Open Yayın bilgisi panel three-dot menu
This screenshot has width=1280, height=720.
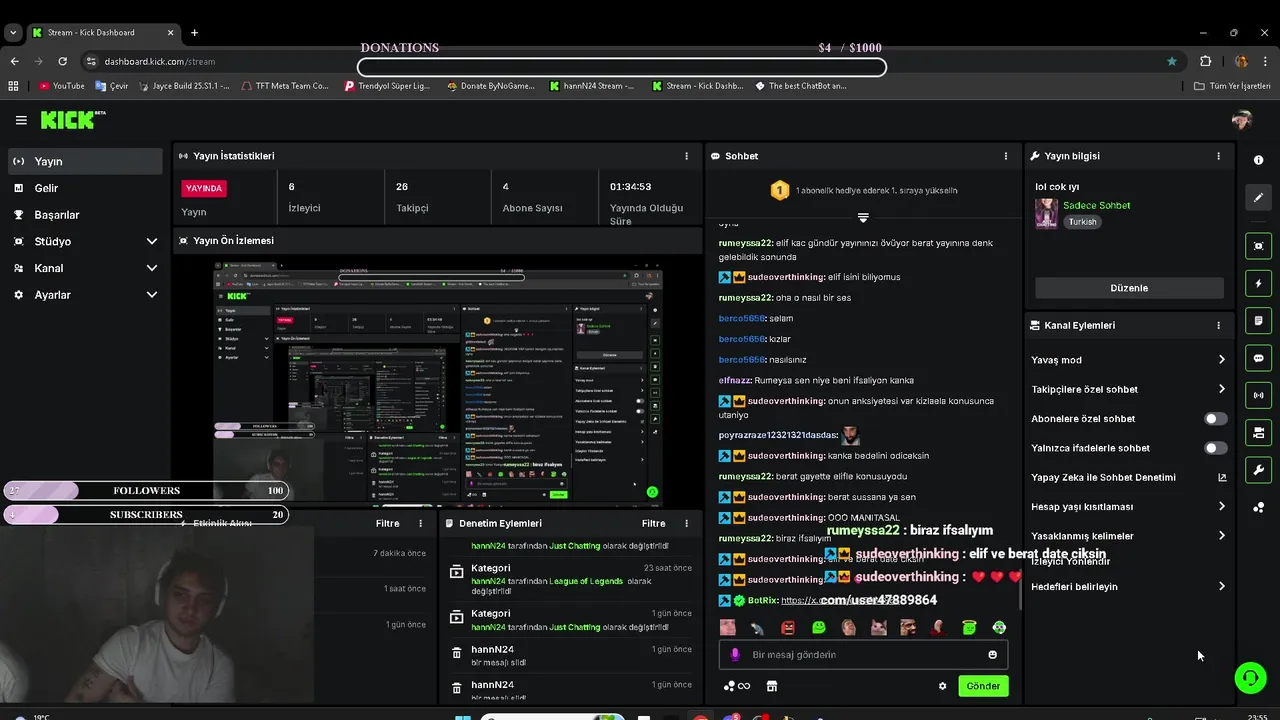point(1218,156)
